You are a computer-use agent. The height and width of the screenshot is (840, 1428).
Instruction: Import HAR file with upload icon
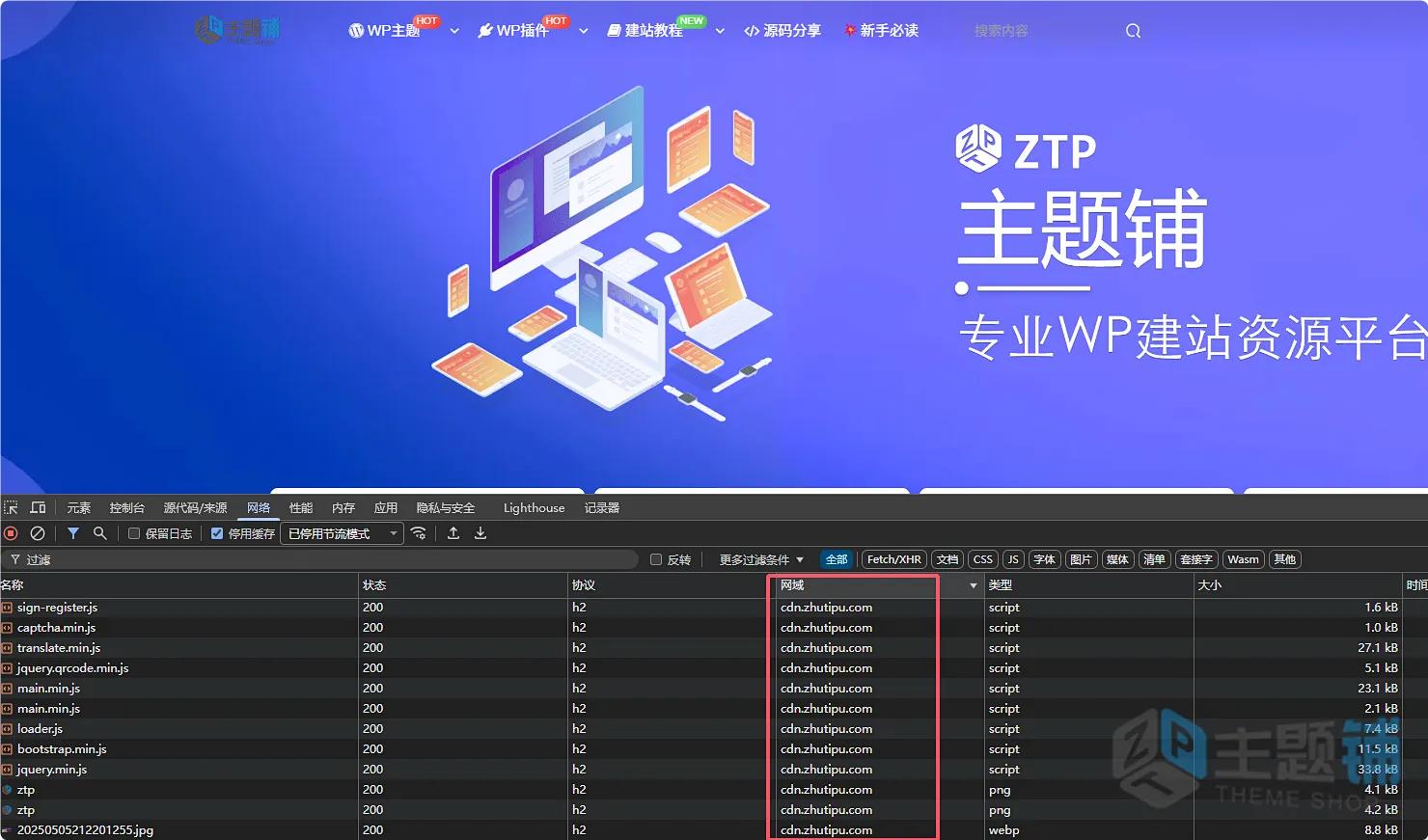click(453, 533)
